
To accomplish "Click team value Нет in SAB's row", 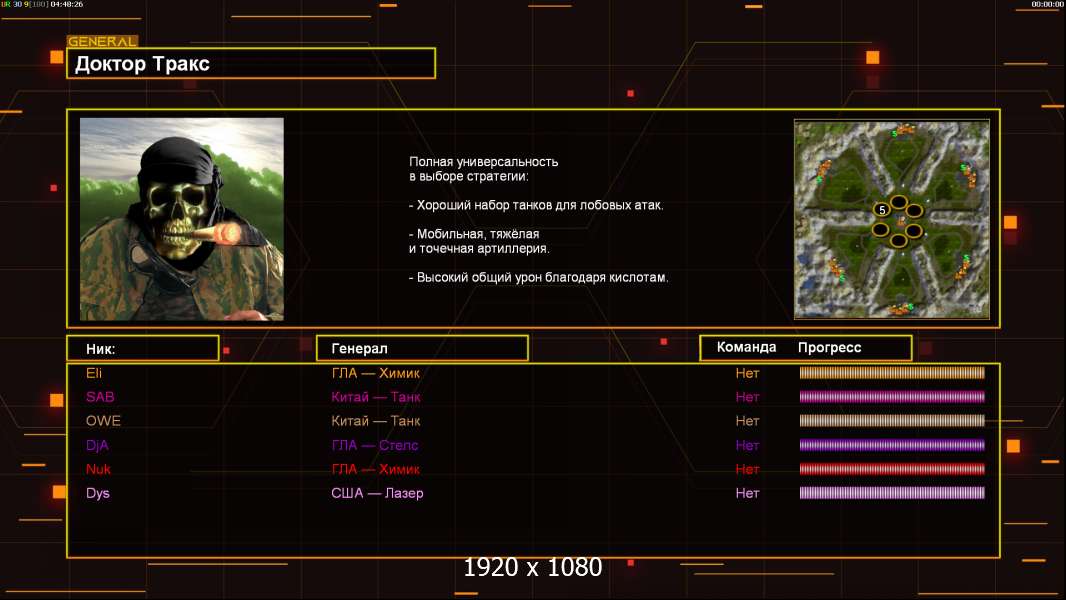I will (747, 397).
